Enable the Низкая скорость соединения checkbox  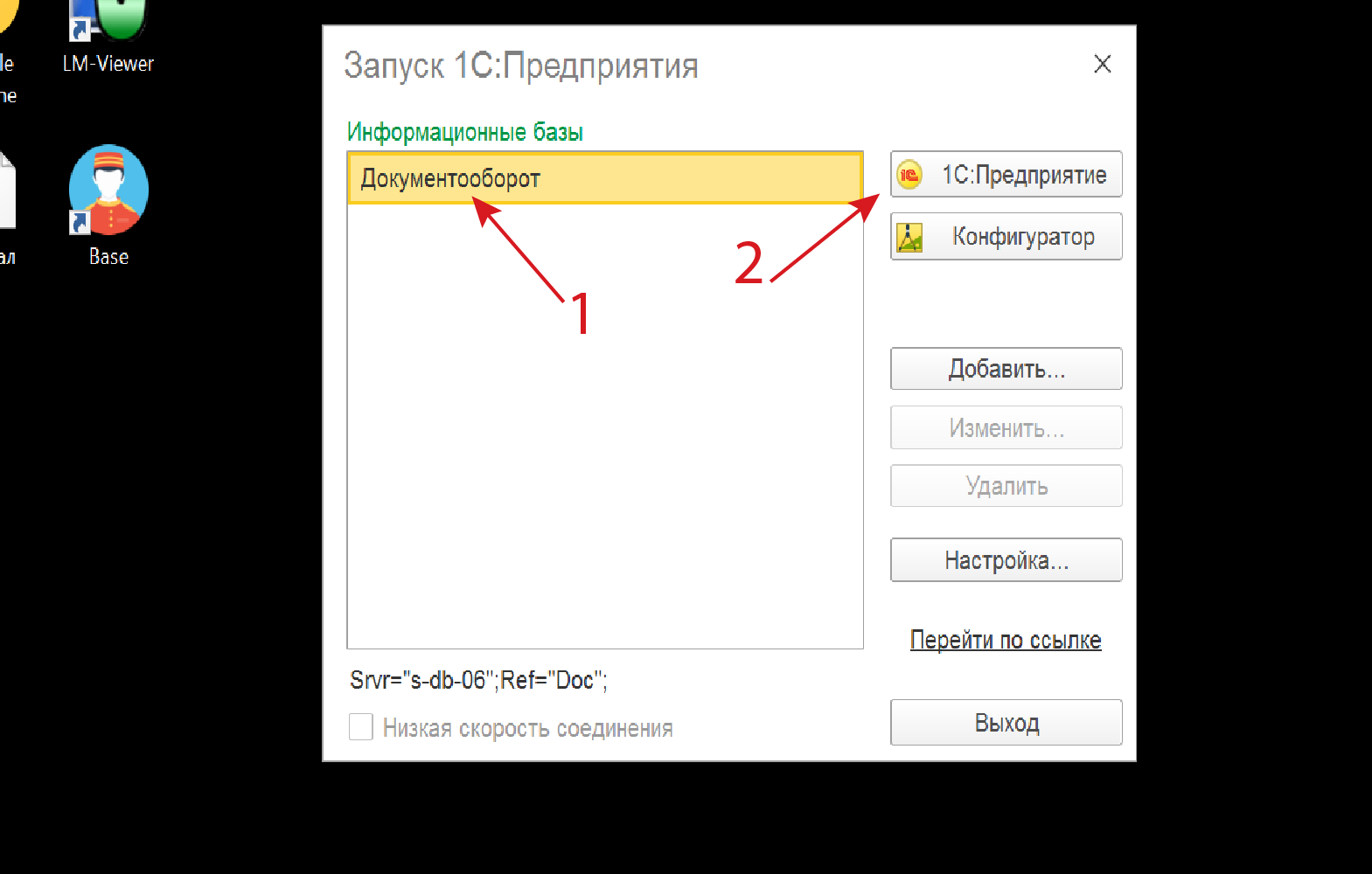coord(361,727)
